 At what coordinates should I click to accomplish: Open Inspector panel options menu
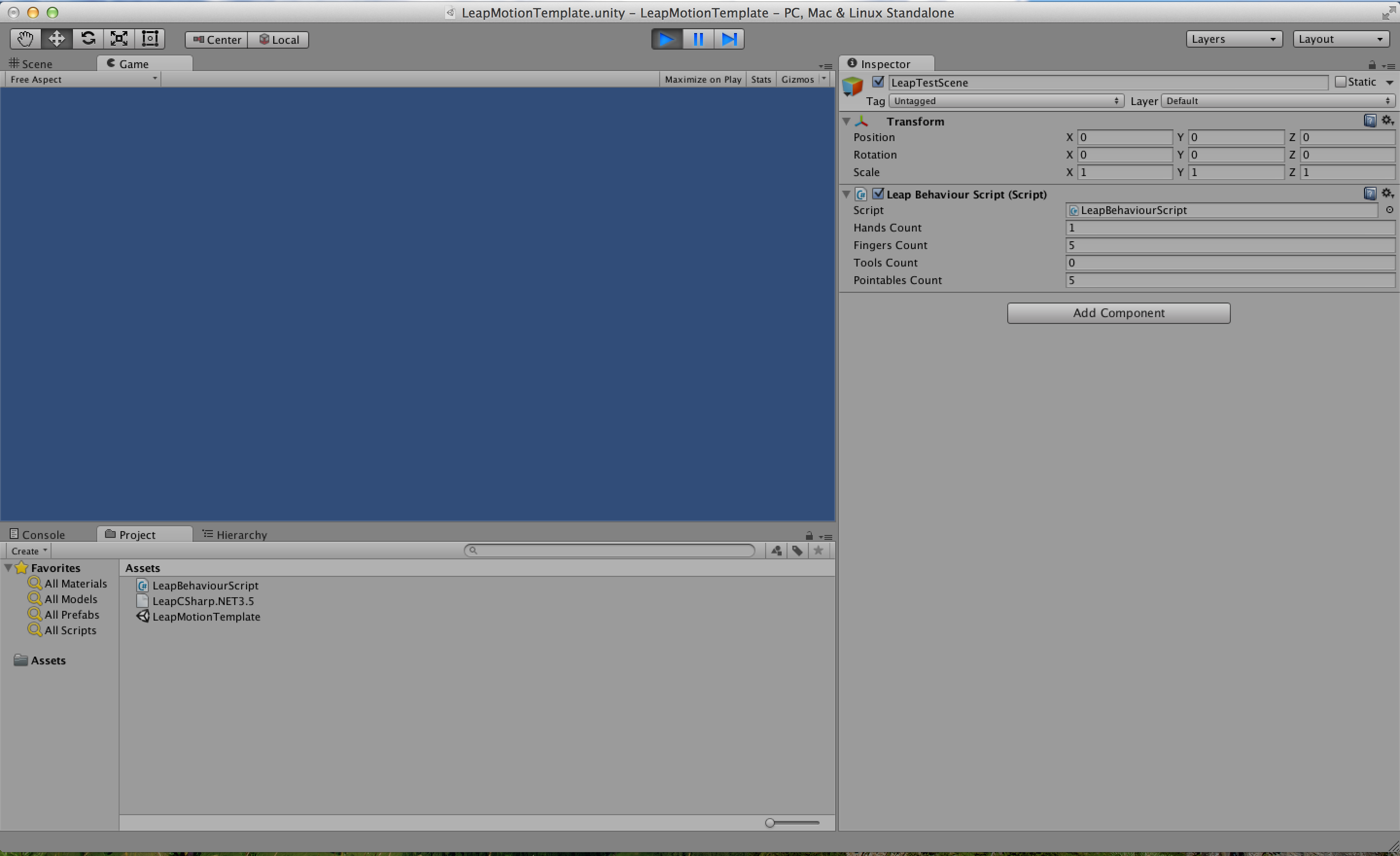(x=1388, y=67)
